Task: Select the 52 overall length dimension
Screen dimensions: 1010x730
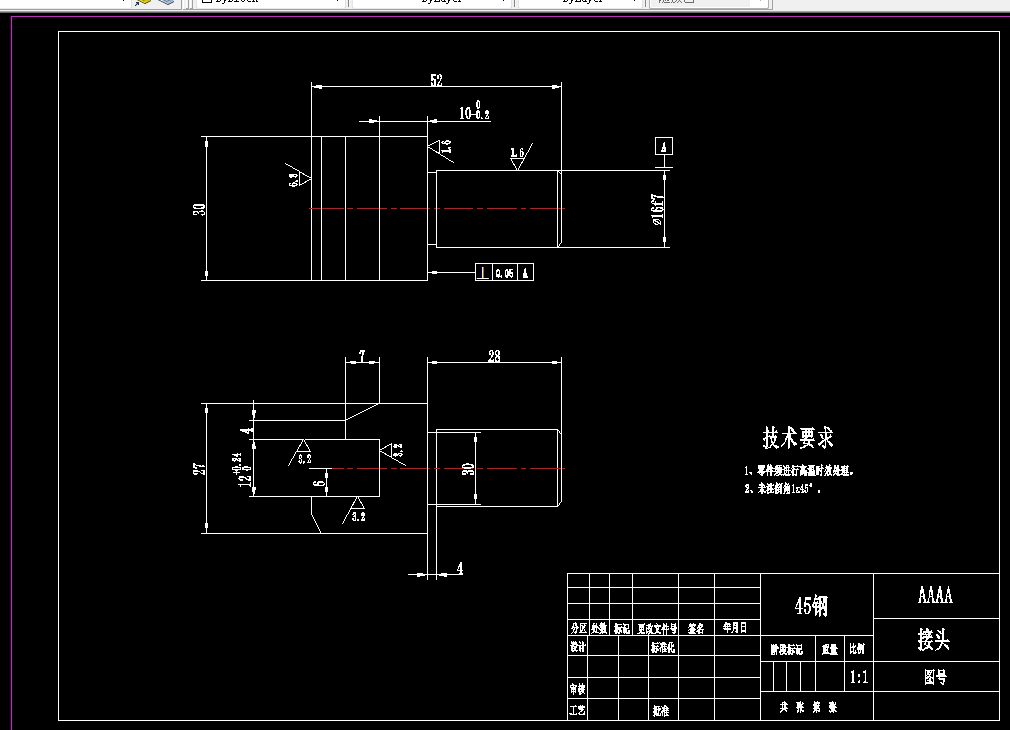Action: [x=436, y=80]
